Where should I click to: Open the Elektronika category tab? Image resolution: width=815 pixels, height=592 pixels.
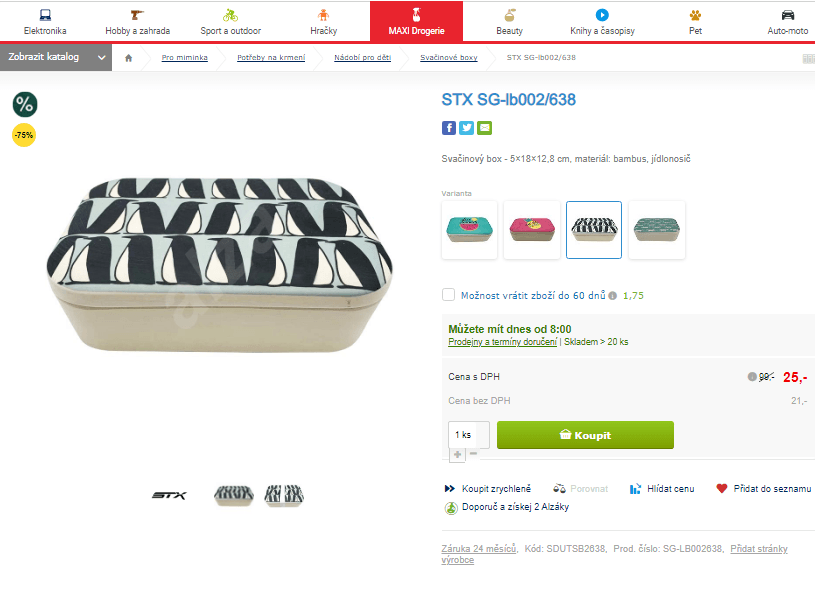45,22
